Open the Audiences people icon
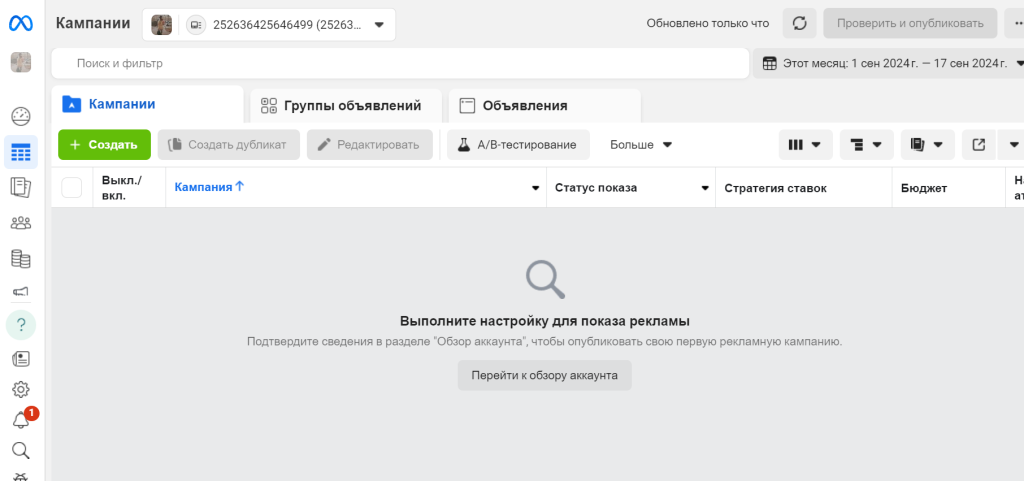Viewport: 1024px width, 481px height. tap(21, 223)
